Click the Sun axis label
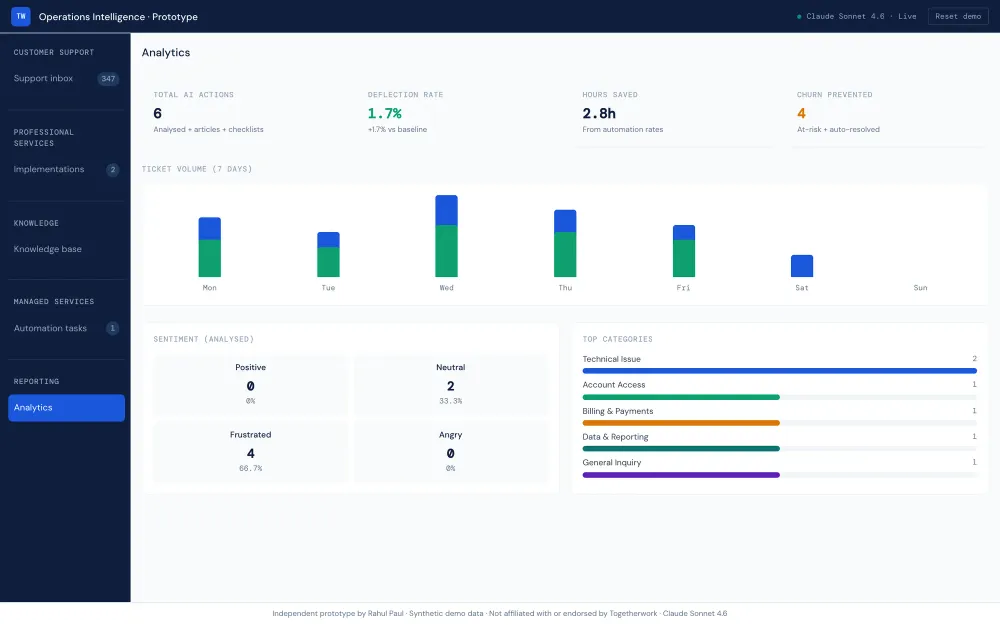Viewport: 1000px width, 625px height. click(x=920, y=288)
